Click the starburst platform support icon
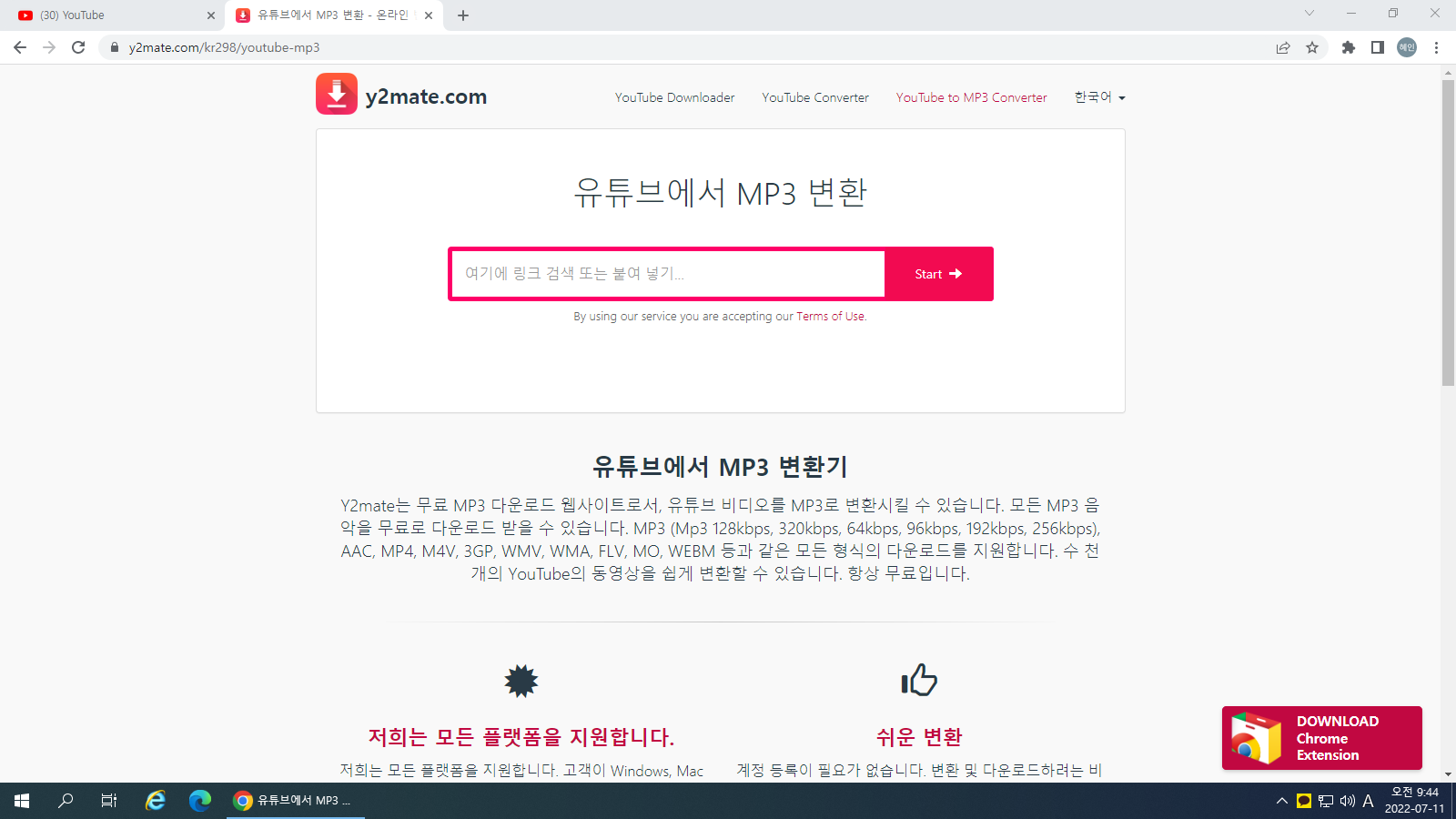Image resolution: width=1456 pixels, height=819 pixels. point(521,680)
